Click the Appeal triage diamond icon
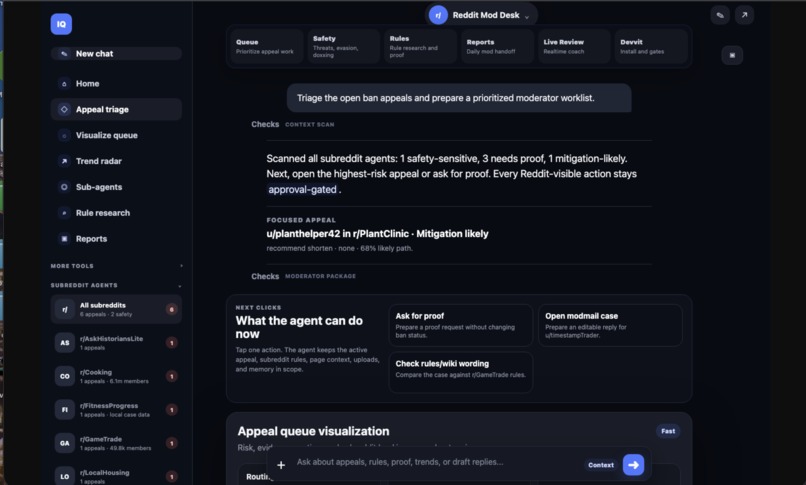Screen dimensions: 806x485 (64, 109)
